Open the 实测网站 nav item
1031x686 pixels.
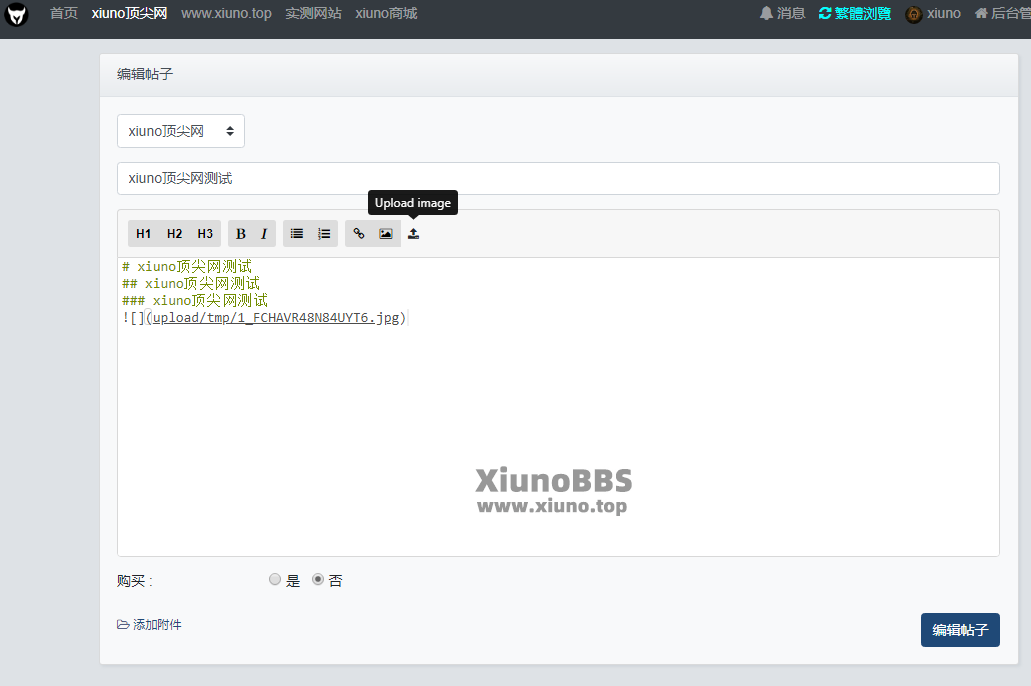tap(314, 13)
